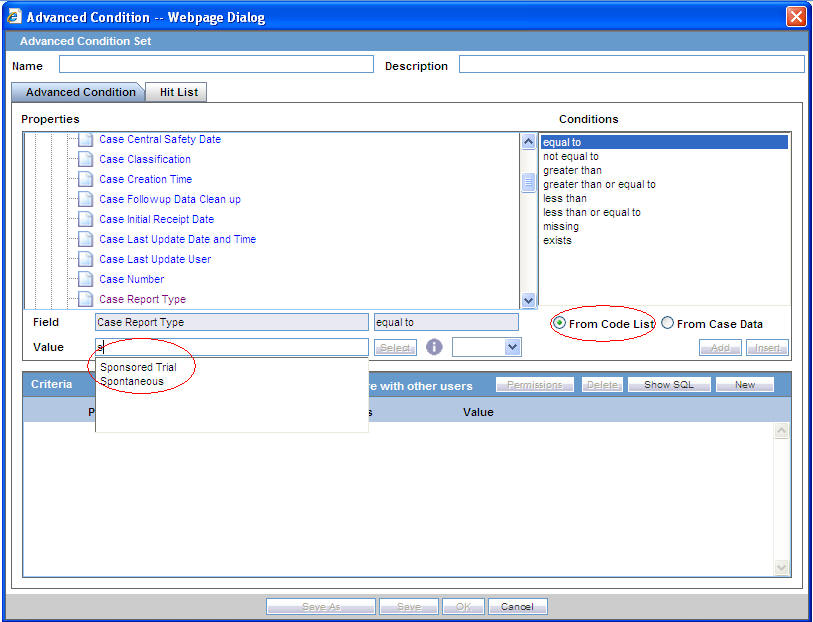Select the 'exists' condition
The width and height of the screenshot is (813, 622).
click(x=557, y=240)
